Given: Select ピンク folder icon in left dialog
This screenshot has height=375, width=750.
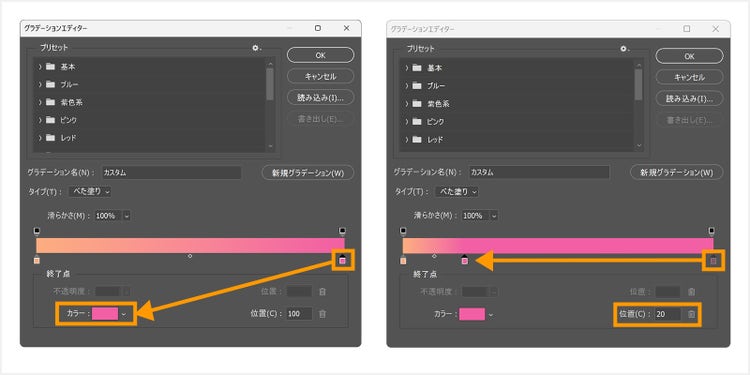Looking at the screenshot, I should [51, 120].
